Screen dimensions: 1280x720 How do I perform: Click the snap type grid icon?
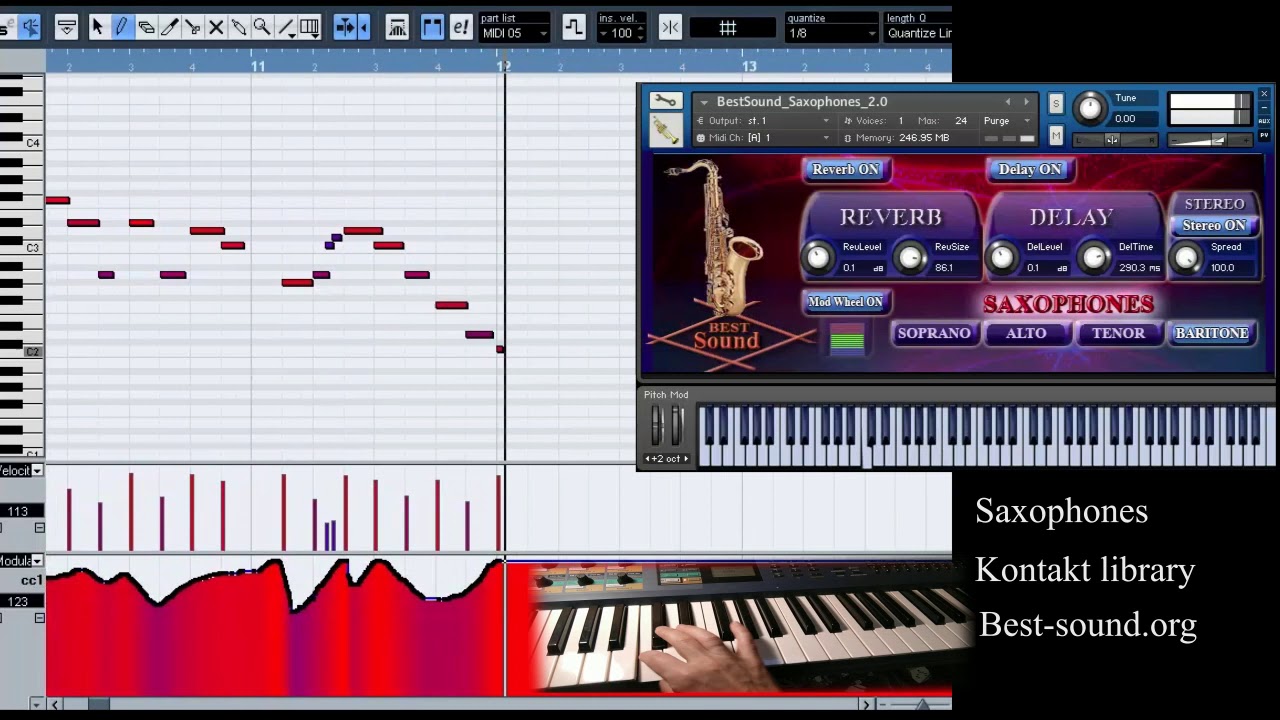728,28
